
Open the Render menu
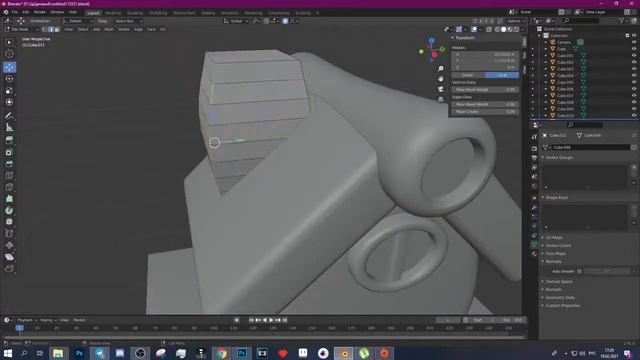pos(40,12)
